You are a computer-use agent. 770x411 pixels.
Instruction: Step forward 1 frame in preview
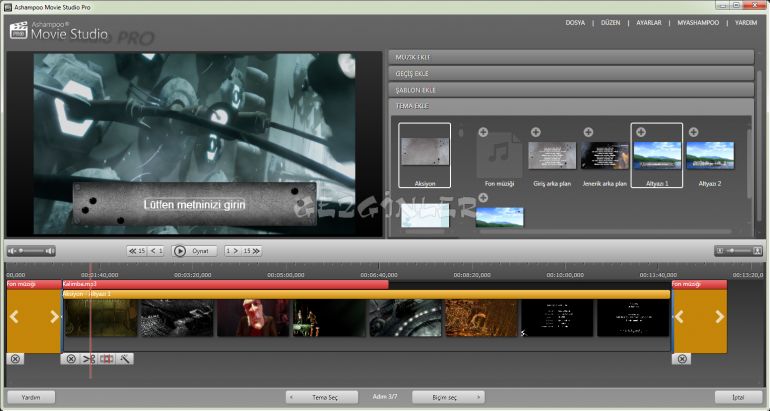(232, 251)
